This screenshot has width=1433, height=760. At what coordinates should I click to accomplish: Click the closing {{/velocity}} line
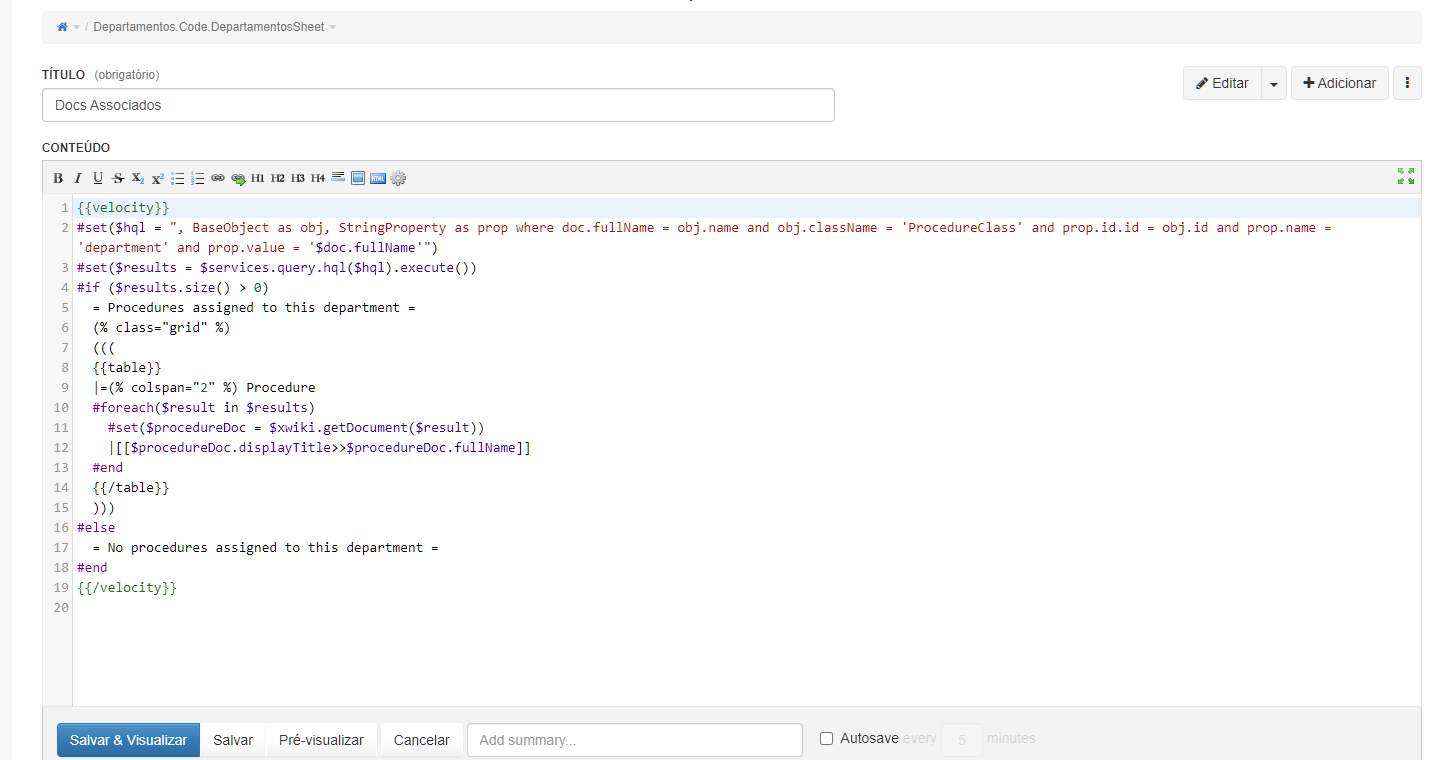pos(127,588)
